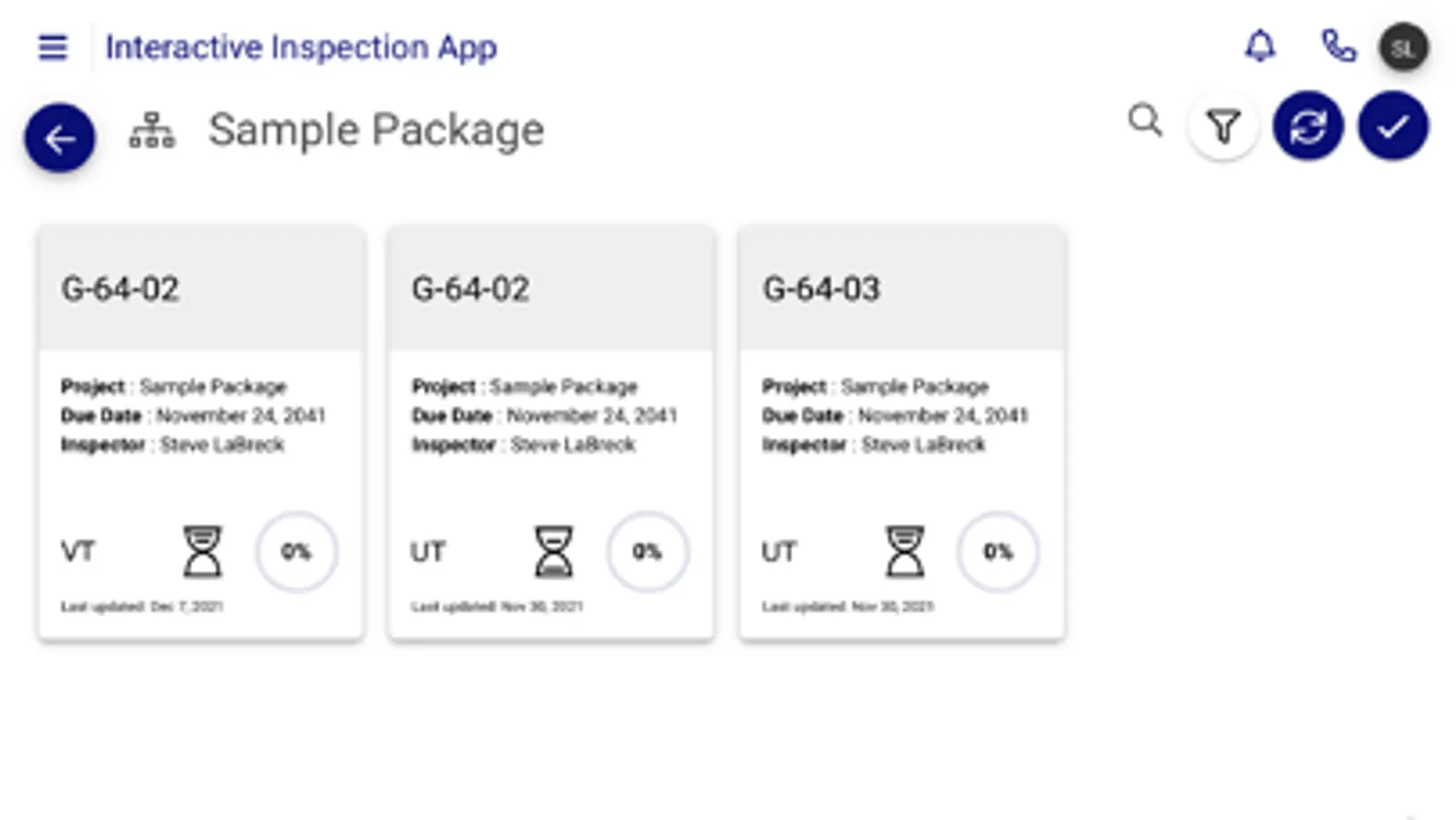Click the 0% progress circle on VT card
This screenshot has width=1456, height=820.
click(x=296, y=551)
